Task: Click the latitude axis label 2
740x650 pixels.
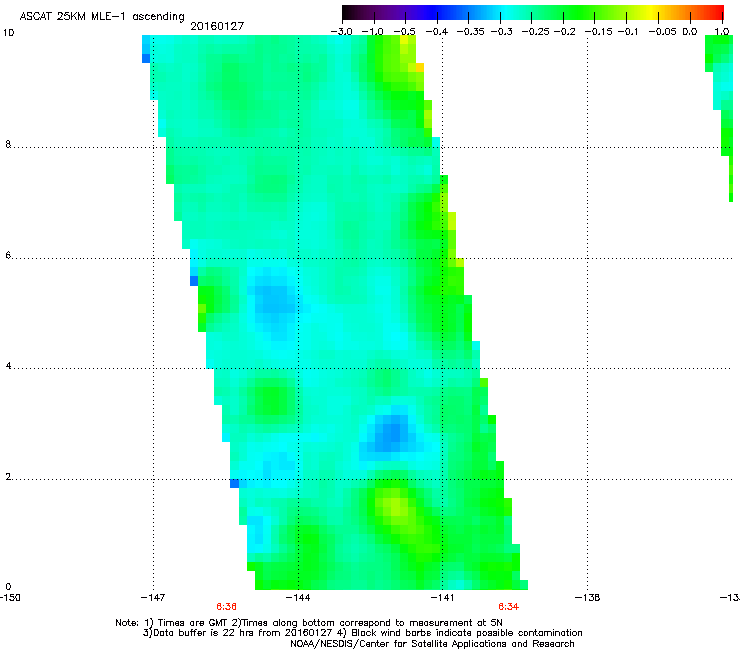Action: (8, 477)
